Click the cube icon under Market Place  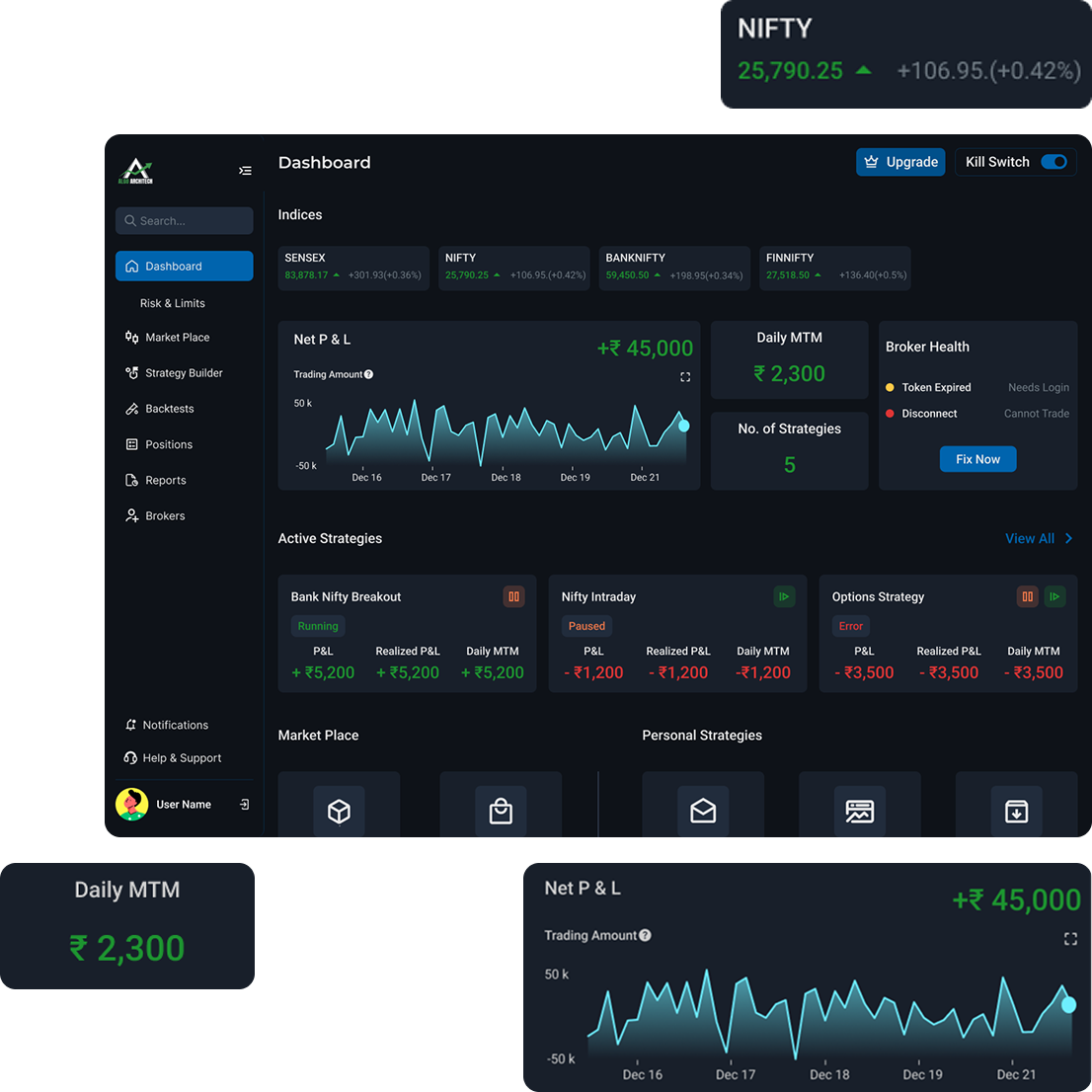(339, 811)
